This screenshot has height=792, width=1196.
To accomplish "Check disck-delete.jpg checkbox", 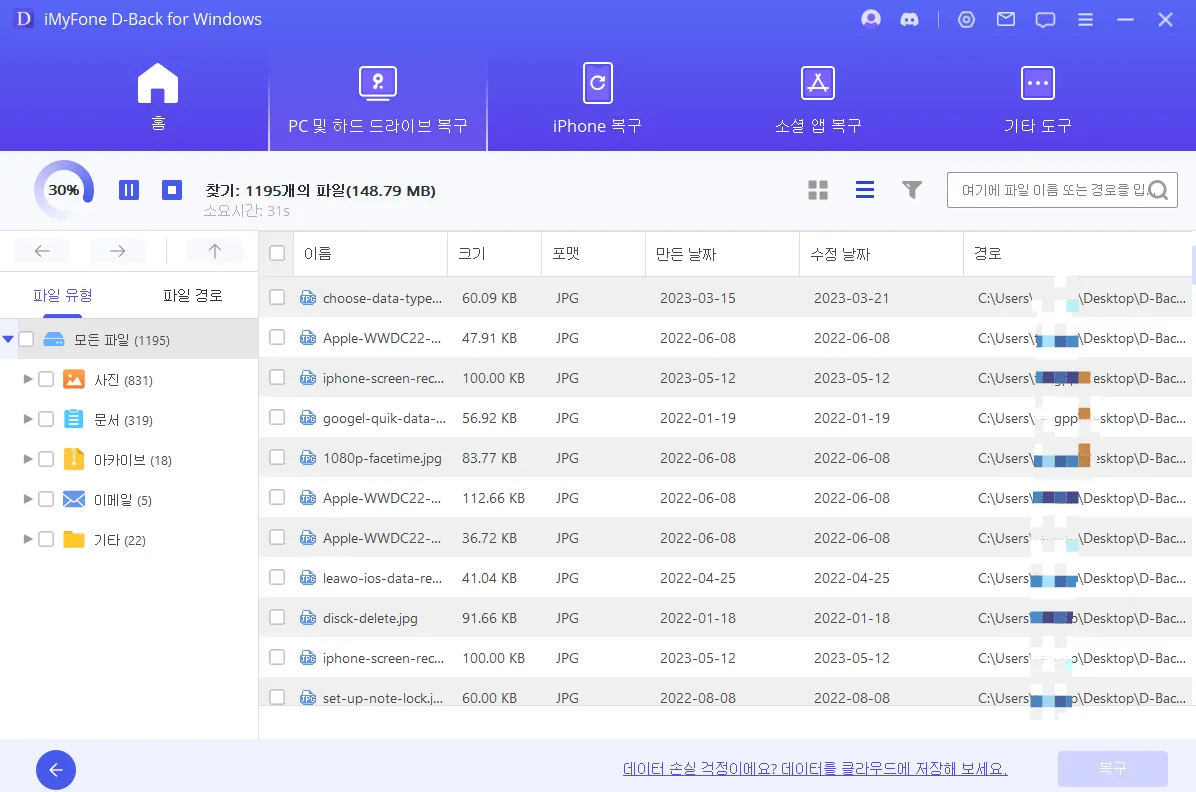I will (x=277, y=617).
